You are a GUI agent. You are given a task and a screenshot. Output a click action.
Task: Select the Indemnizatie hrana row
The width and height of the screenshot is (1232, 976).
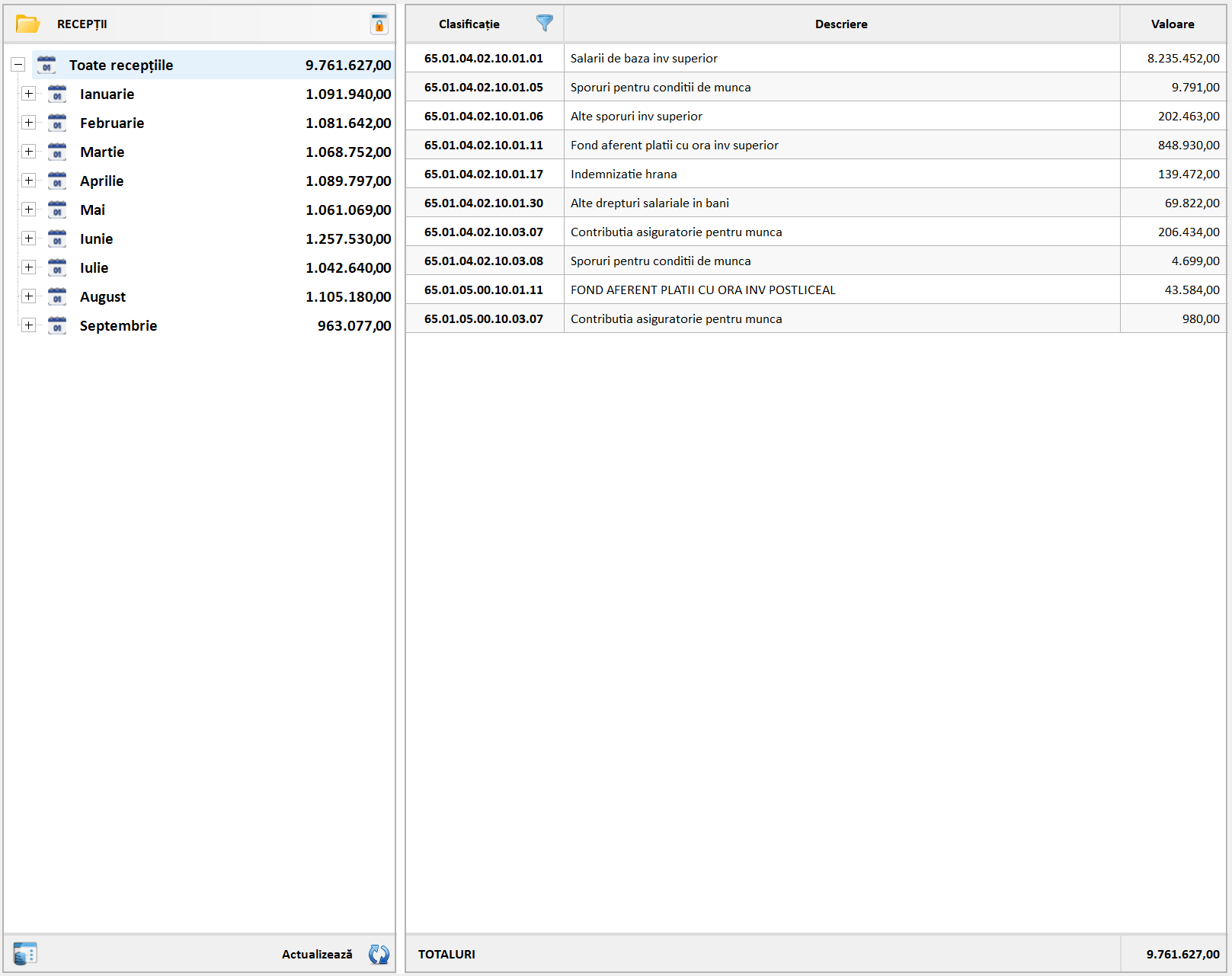816,174
